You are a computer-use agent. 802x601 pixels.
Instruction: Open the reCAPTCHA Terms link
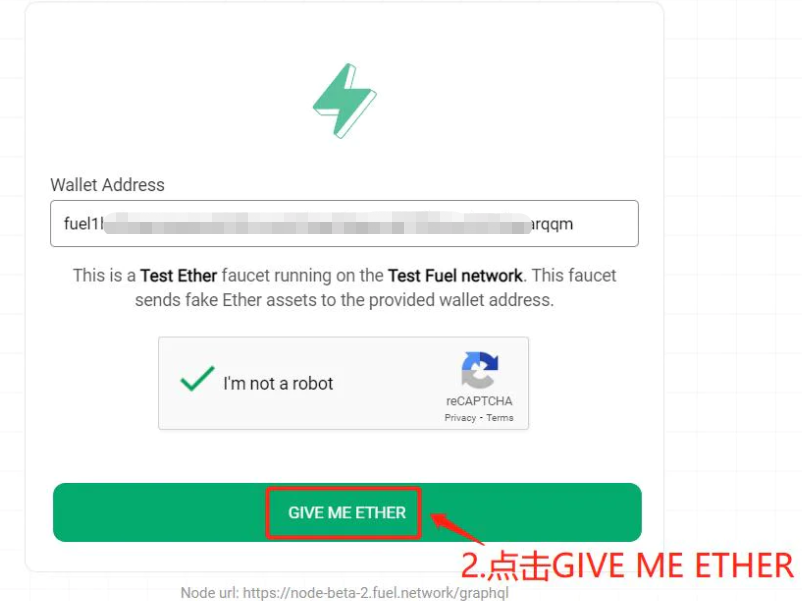pos(500,418)
